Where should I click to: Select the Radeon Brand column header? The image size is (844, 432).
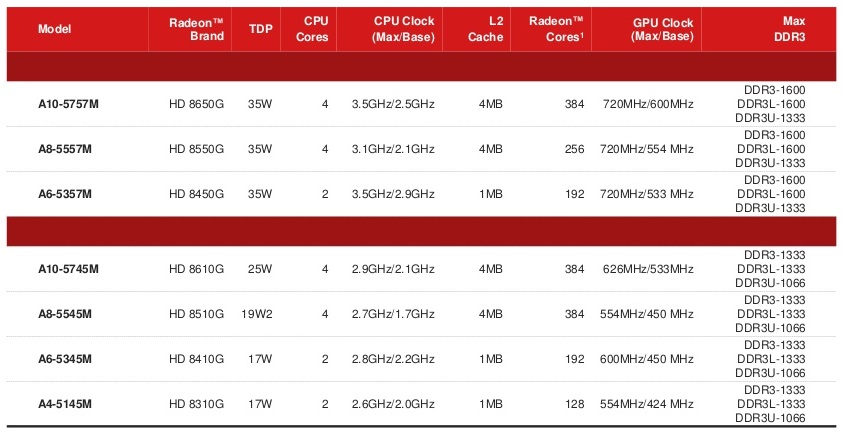(x=196, y=30)
